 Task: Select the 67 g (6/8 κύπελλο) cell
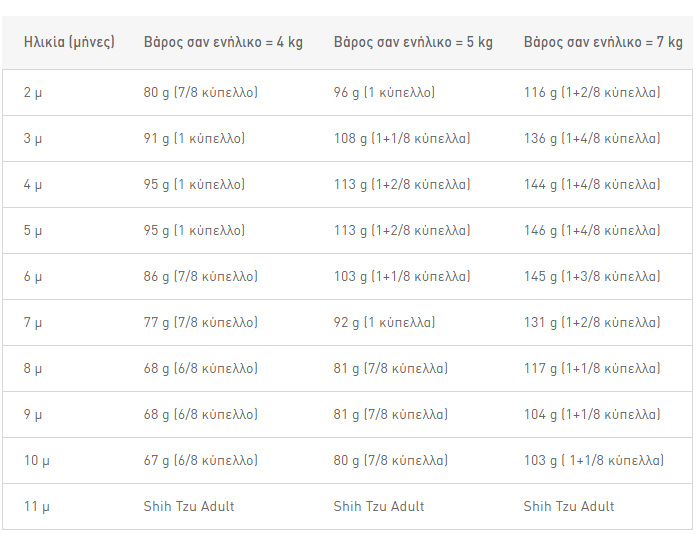tap(201, 460)
